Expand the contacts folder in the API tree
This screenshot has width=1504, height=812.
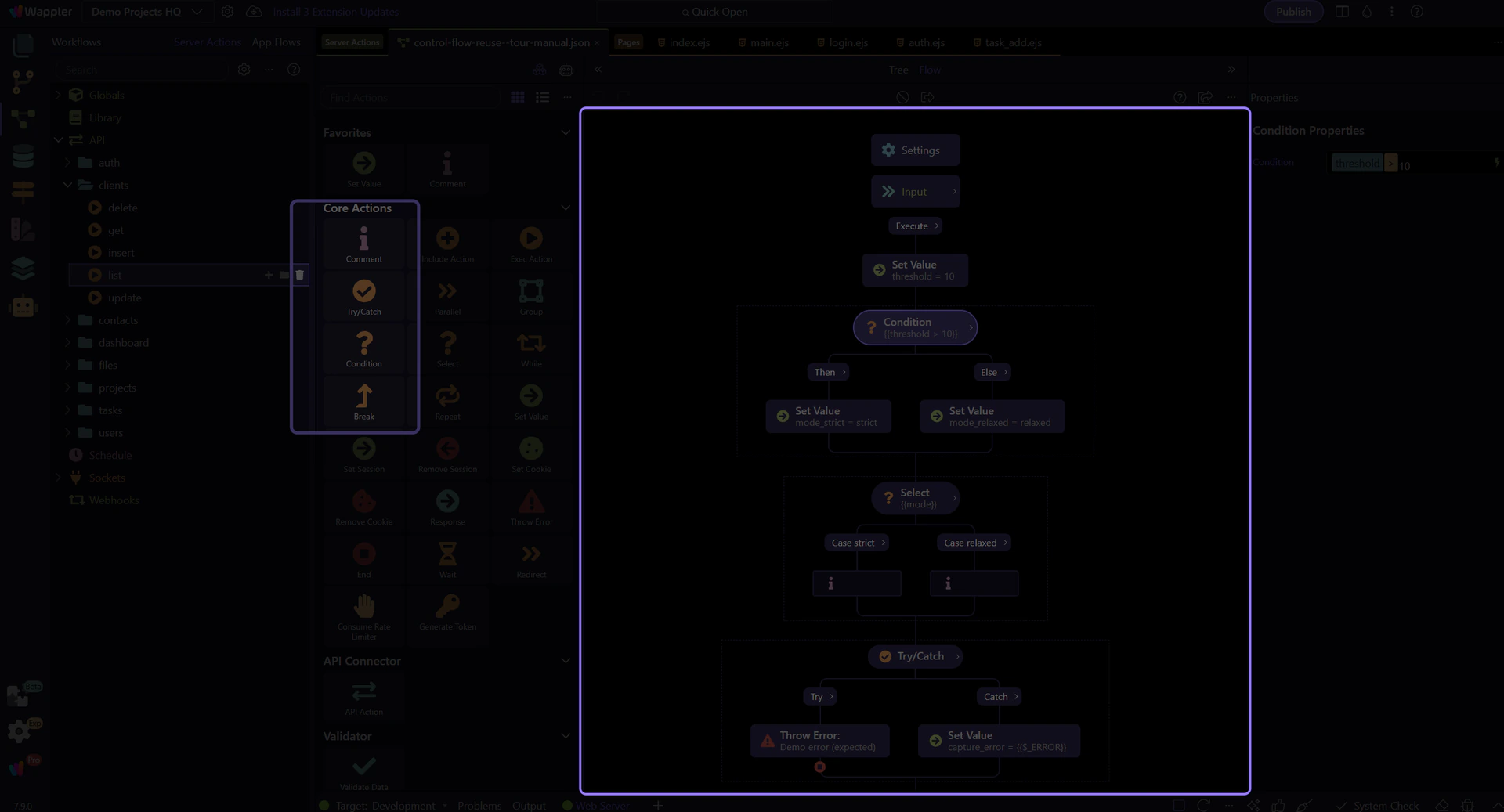[x=68, y=320]
